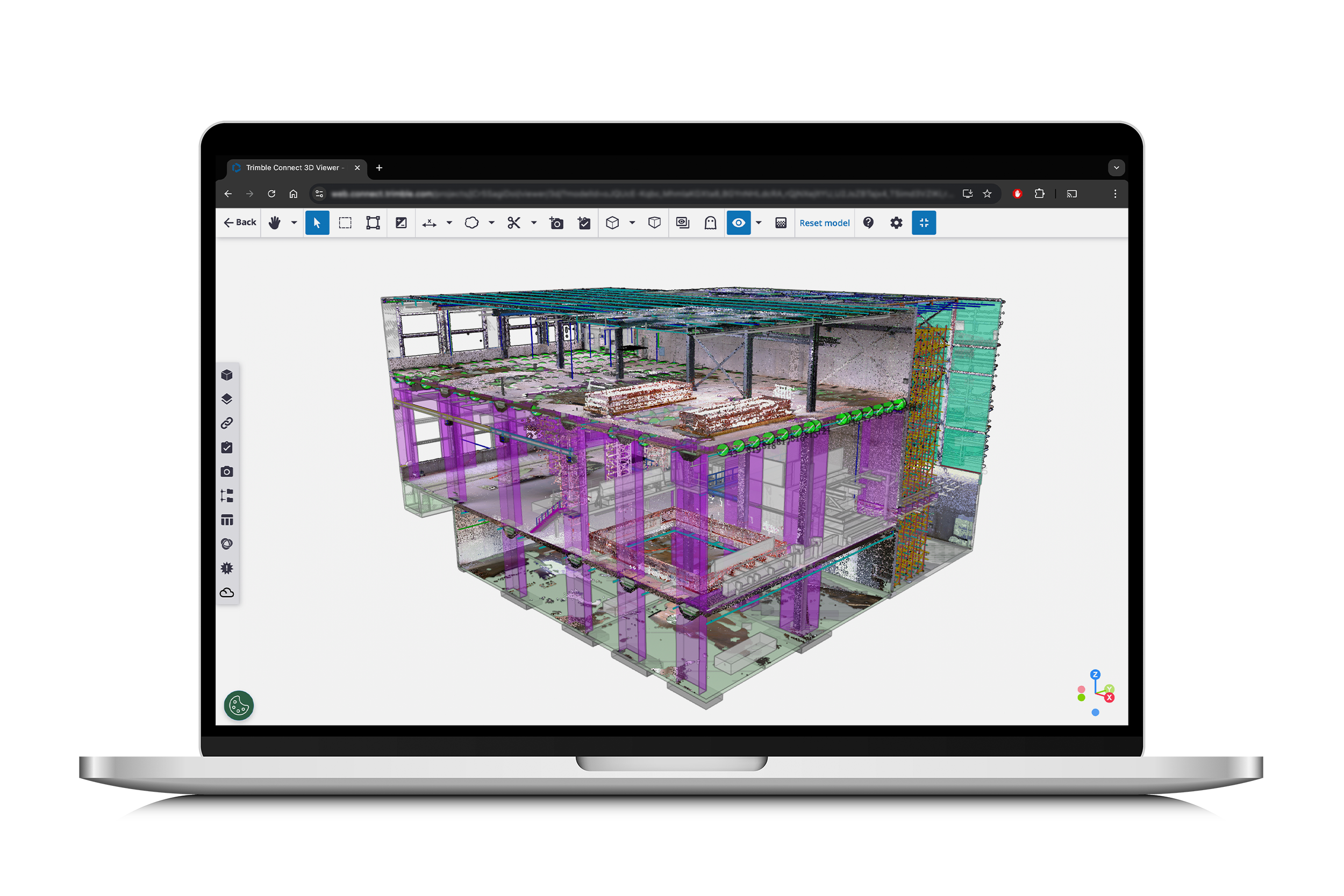This screenshot has height=896, width=1344.
Task: Select the Markup cloud tool
Action: pos(472,223)
